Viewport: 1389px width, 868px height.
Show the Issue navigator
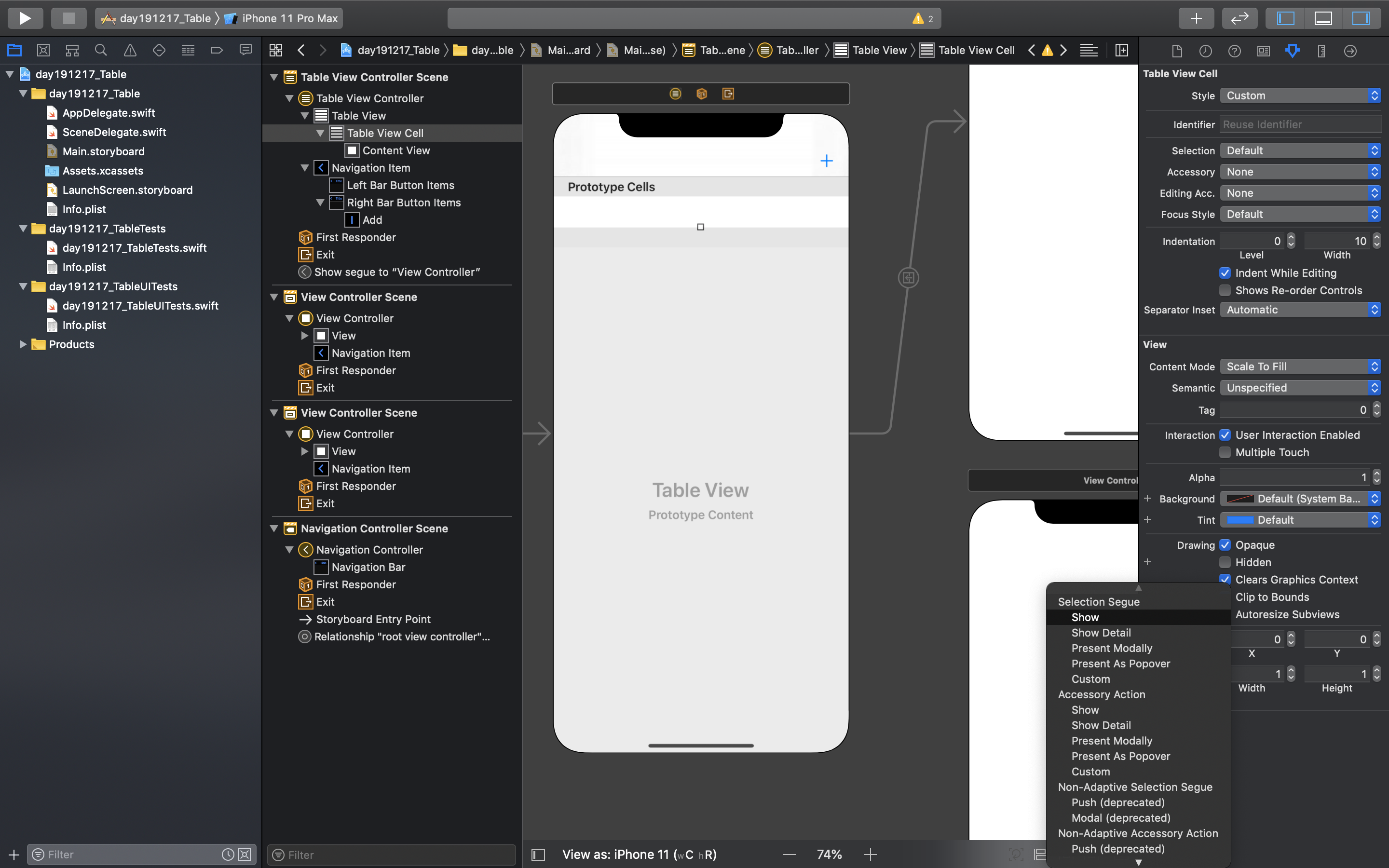130,51
